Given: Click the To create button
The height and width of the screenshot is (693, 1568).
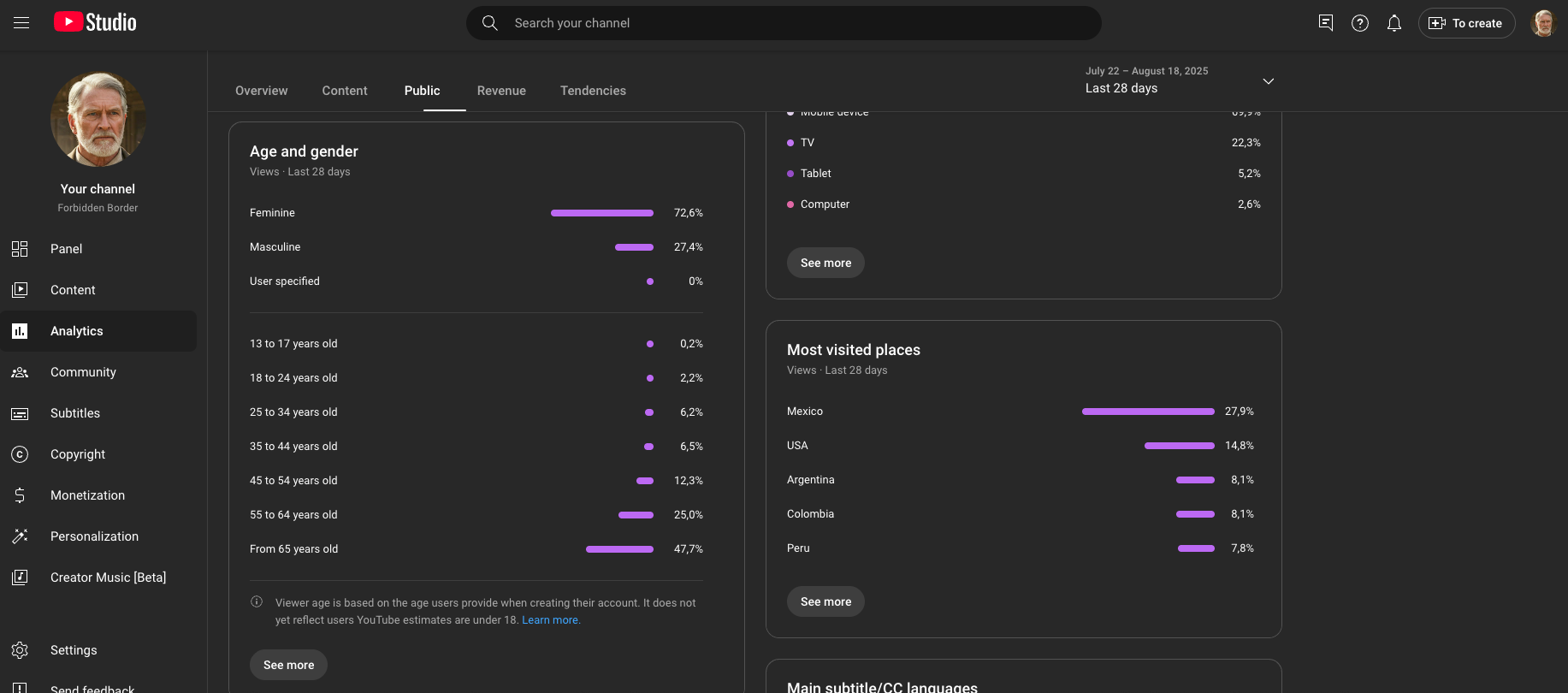Looking at the screenshot, I should tap(1466, 23).
